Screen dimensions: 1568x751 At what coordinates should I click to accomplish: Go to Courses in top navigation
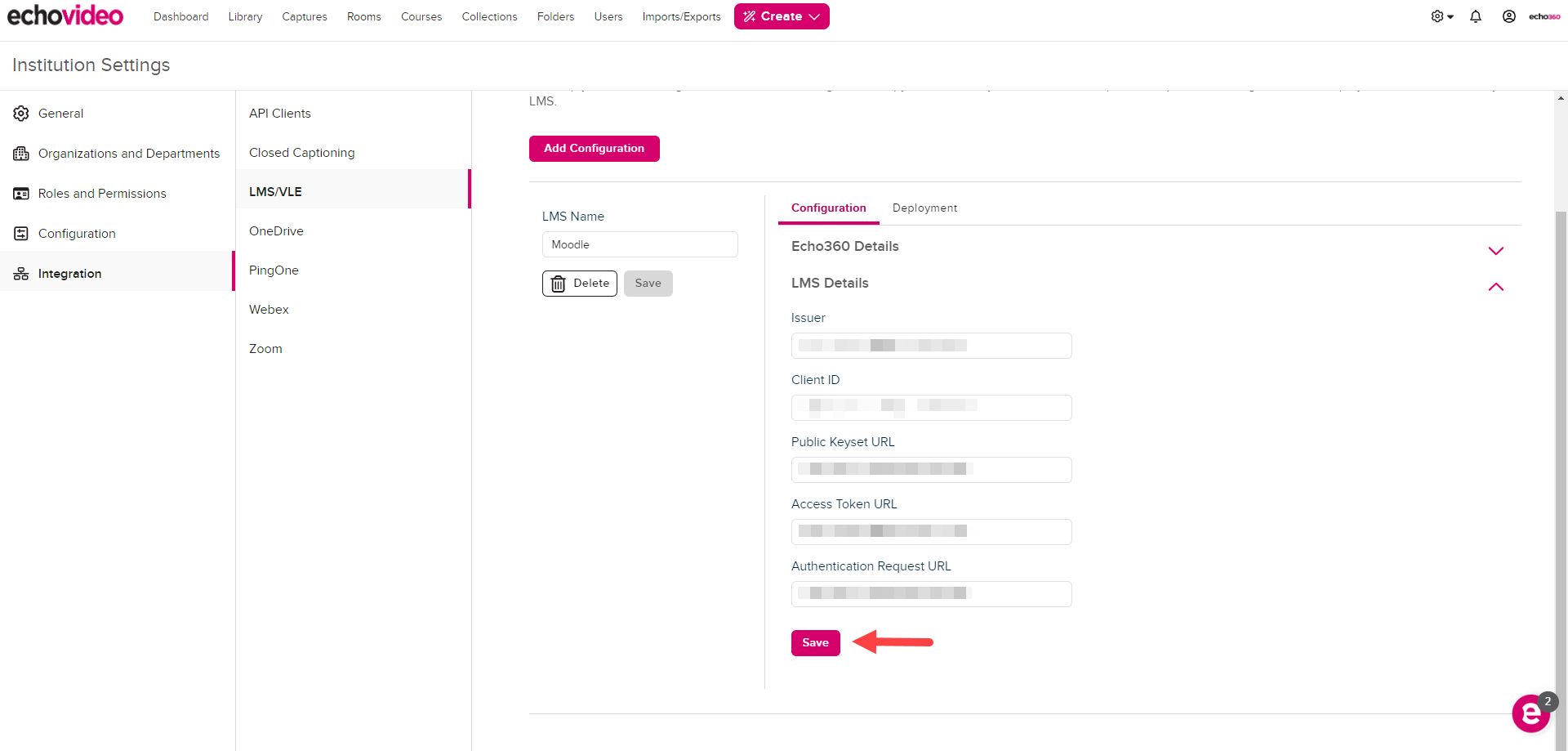[x=421, y=16]
